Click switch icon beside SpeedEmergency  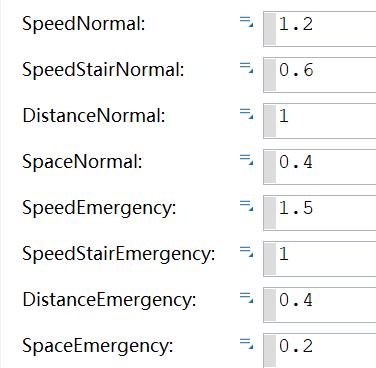click(x=246, y=206)
